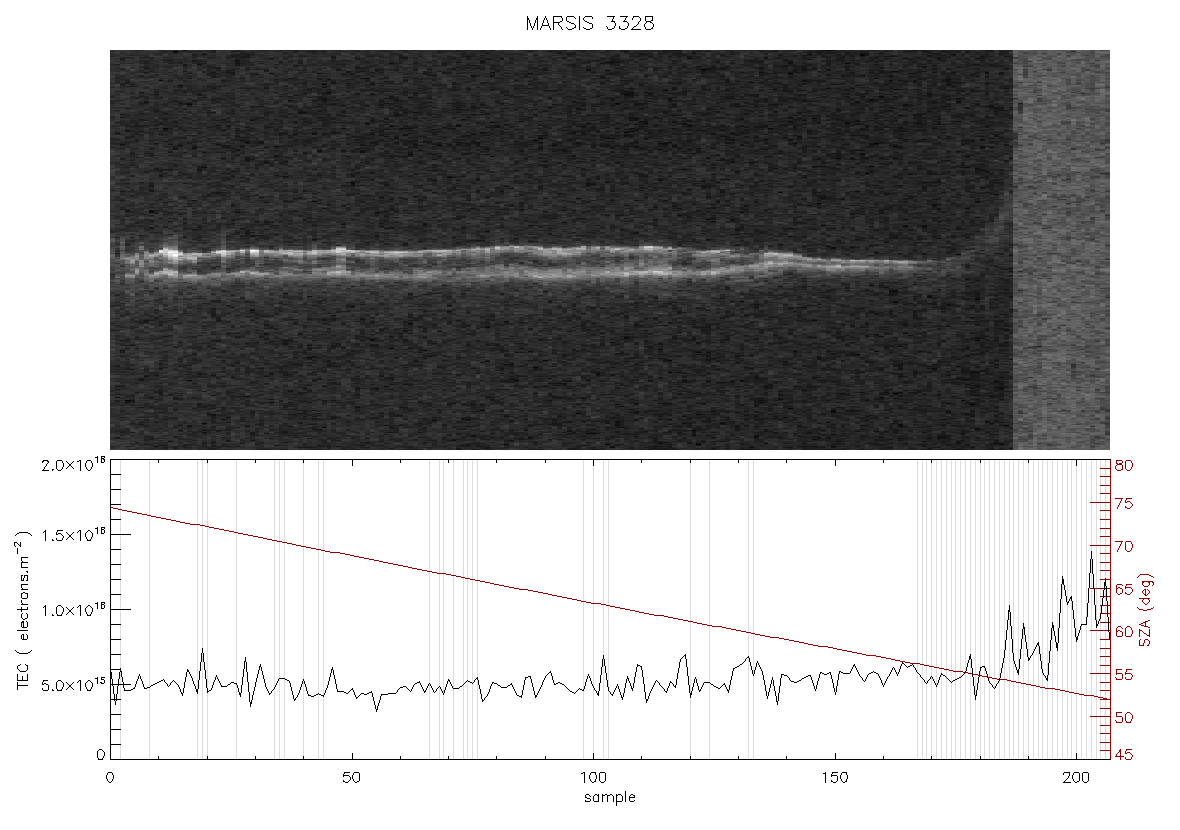Click the 5.0×10¹⁵ TEC tick label
This screenshot has width=1180, height=830.
click(73, 685)
